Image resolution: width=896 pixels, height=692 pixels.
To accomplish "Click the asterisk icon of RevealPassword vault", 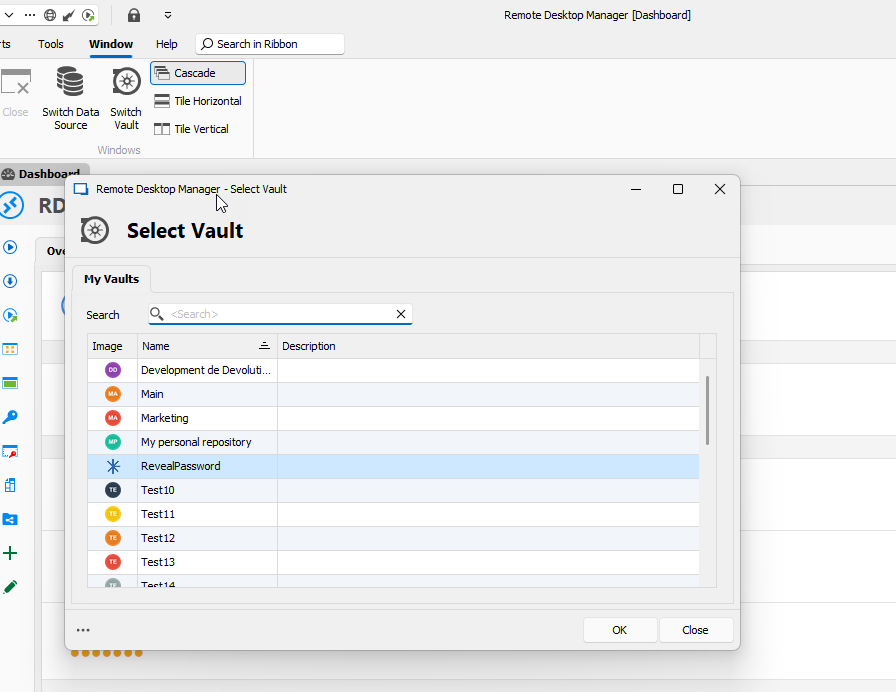I will pyautogui.click(x=113, y=466).
